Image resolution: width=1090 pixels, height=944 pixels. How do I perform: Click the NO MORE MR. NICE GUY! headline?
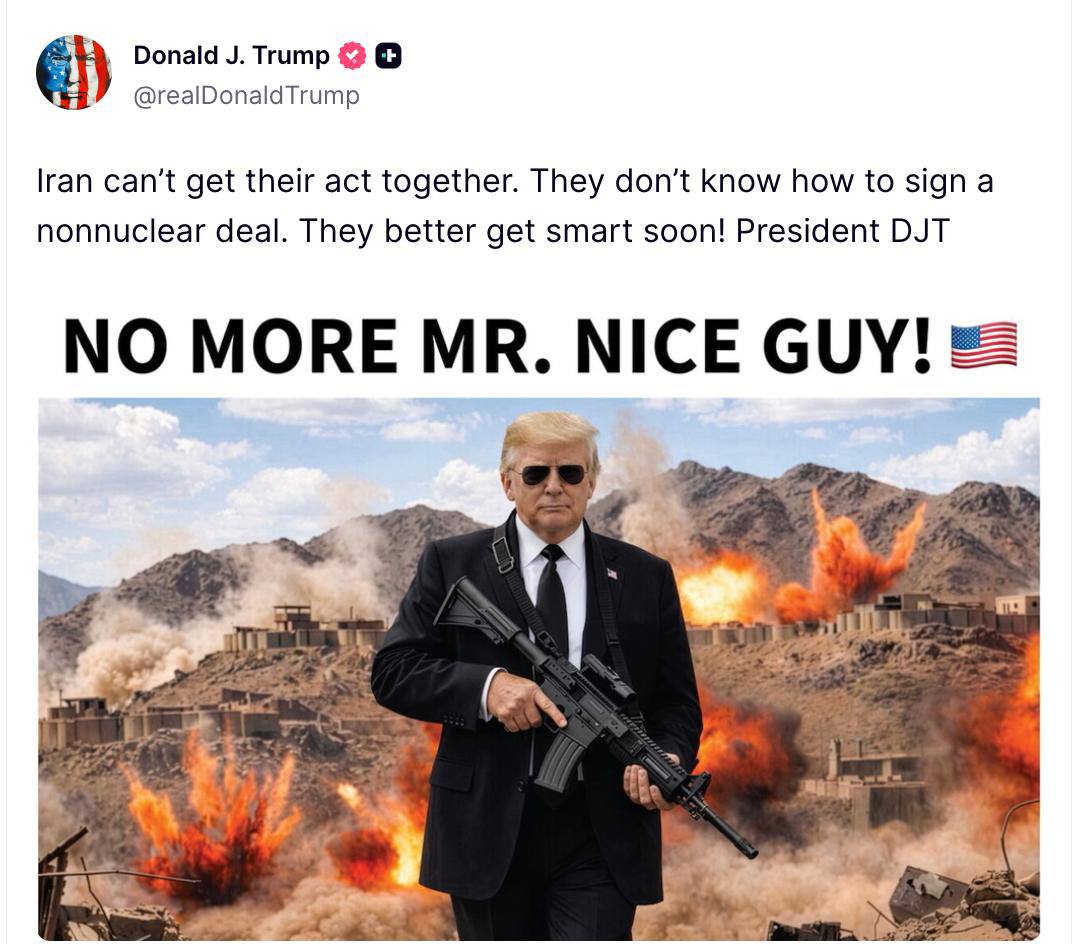(498, 346)
